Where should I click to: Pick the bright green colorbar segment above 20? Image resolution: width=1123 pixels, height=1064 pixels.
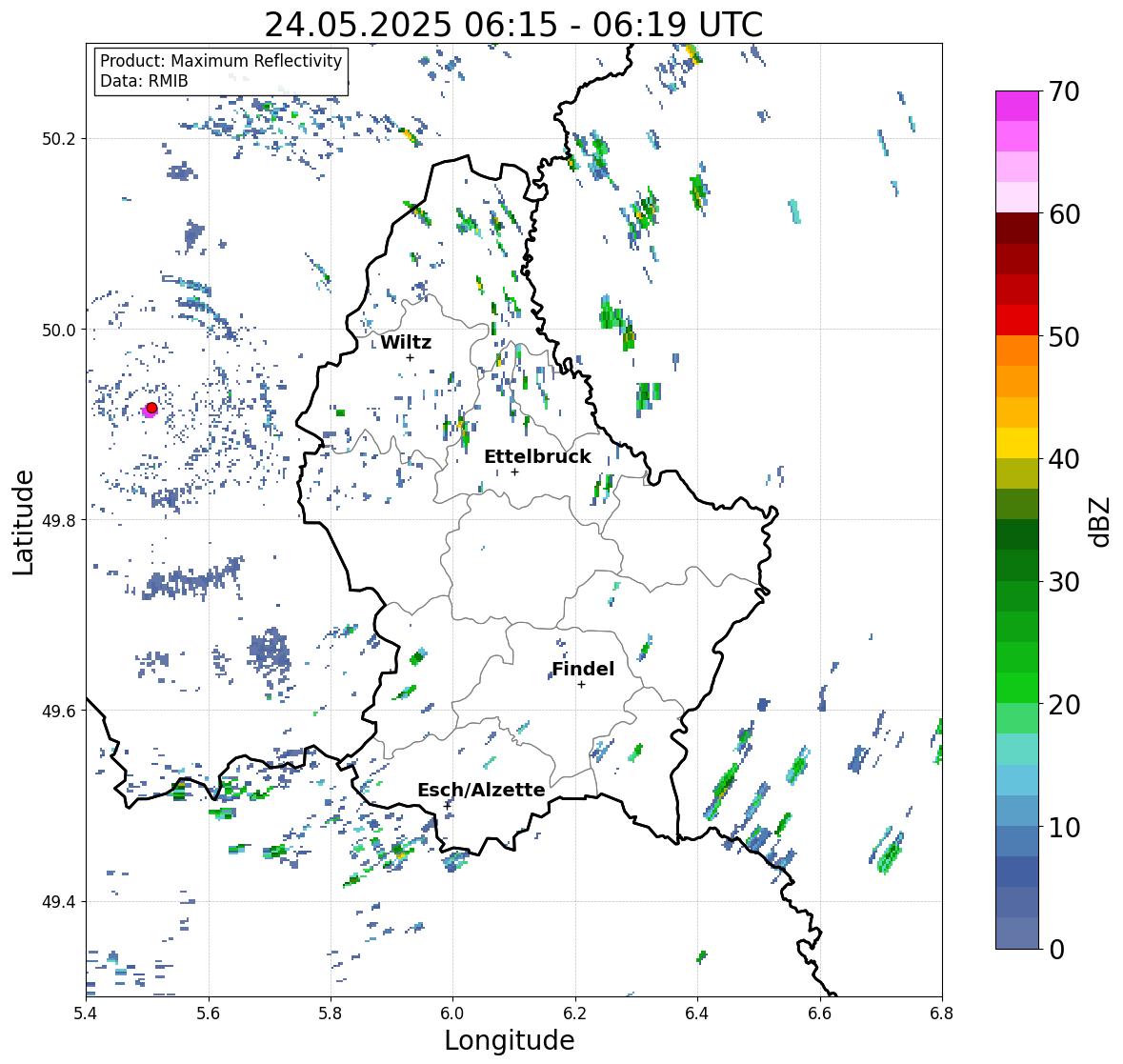(1017, 688)
